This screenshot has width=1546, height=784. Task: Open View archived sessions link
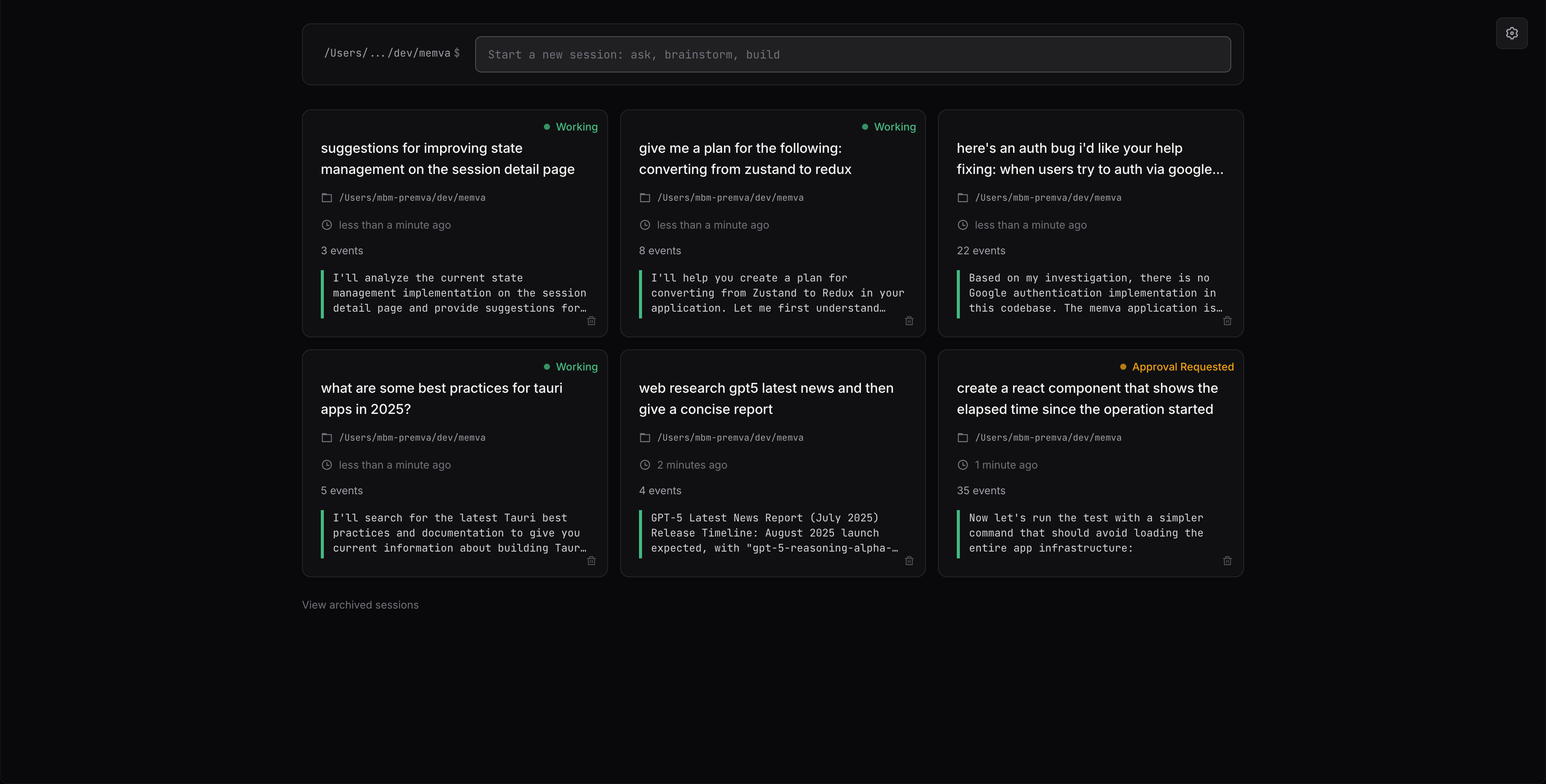360,605
